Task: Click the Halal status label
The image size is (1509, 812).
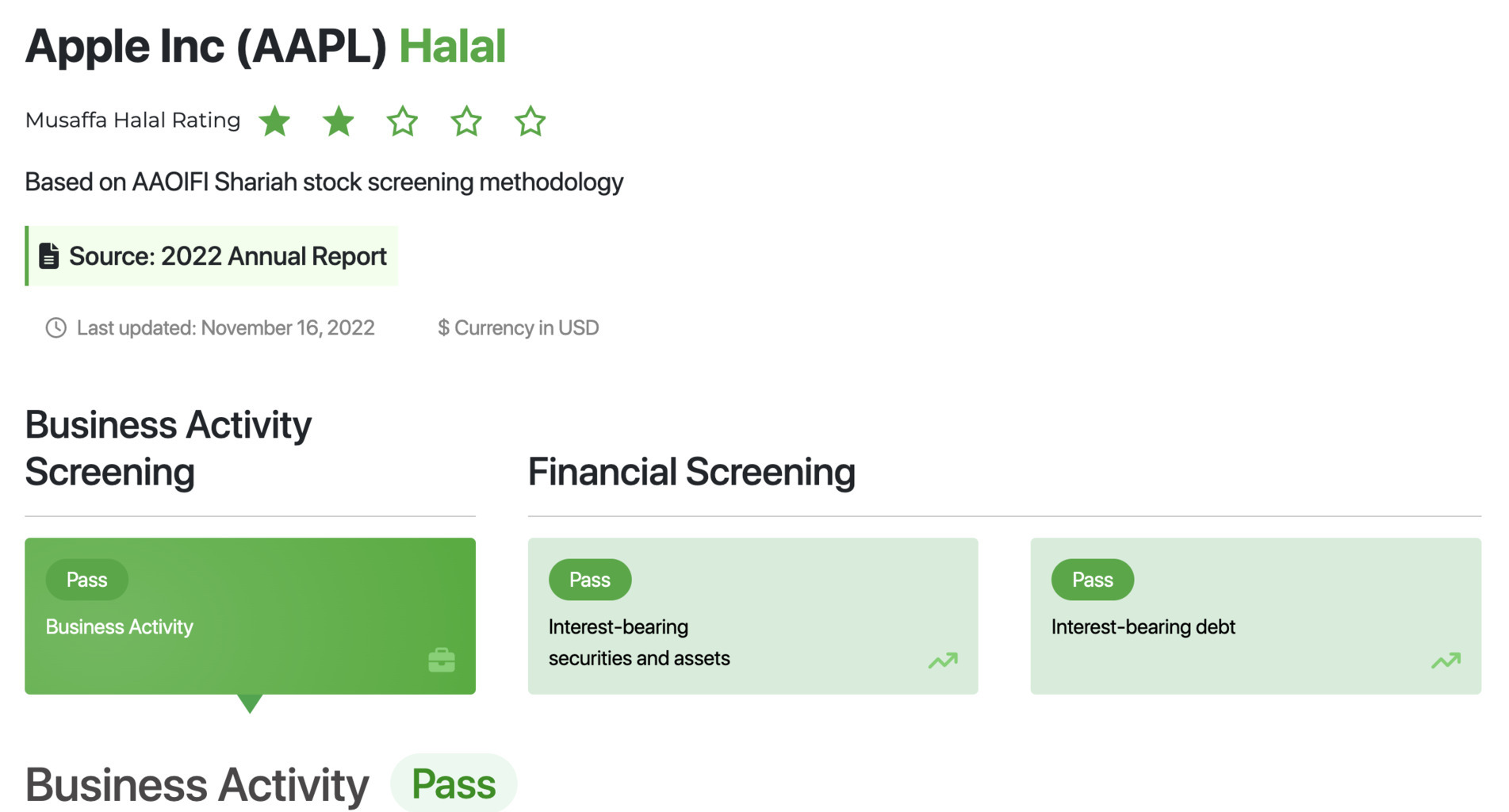Action: point(453,45)
